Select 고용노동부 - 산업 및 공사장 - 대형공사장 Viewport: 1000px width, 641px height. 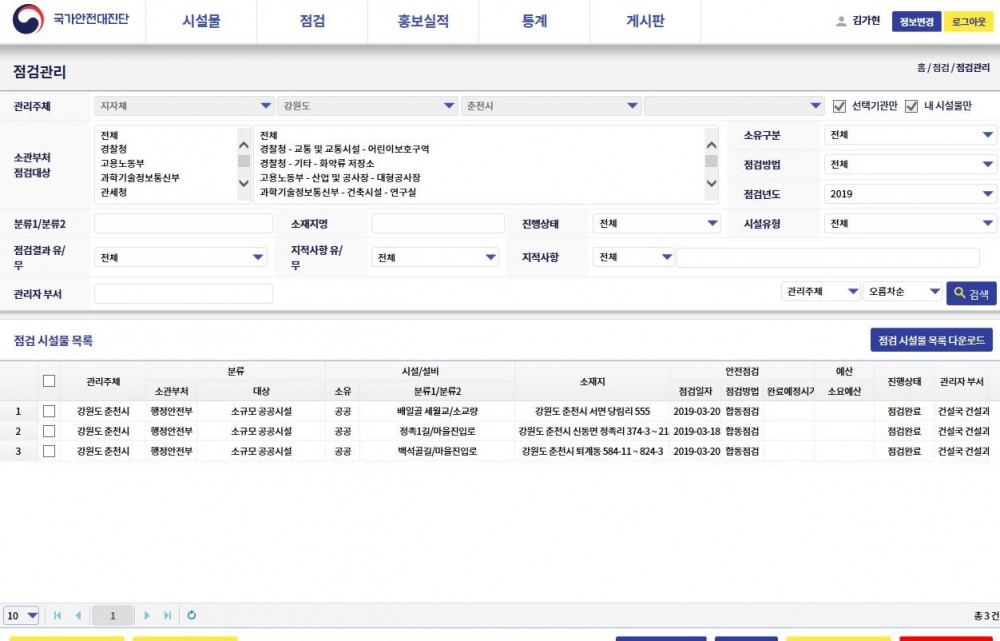[340, 178]
